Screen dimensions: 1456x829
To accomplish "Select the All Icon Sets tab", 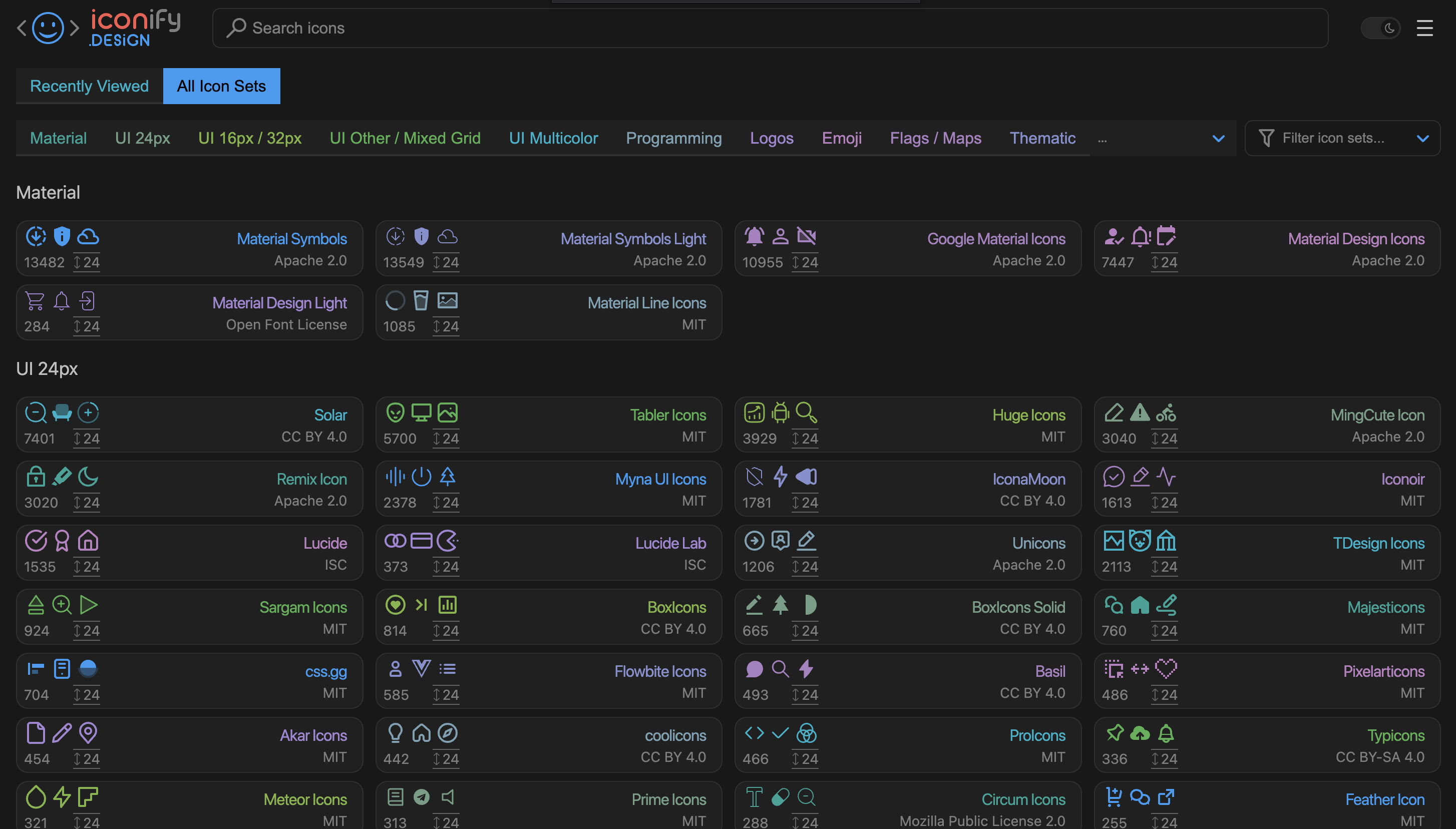I will click(x=221, y=86).
